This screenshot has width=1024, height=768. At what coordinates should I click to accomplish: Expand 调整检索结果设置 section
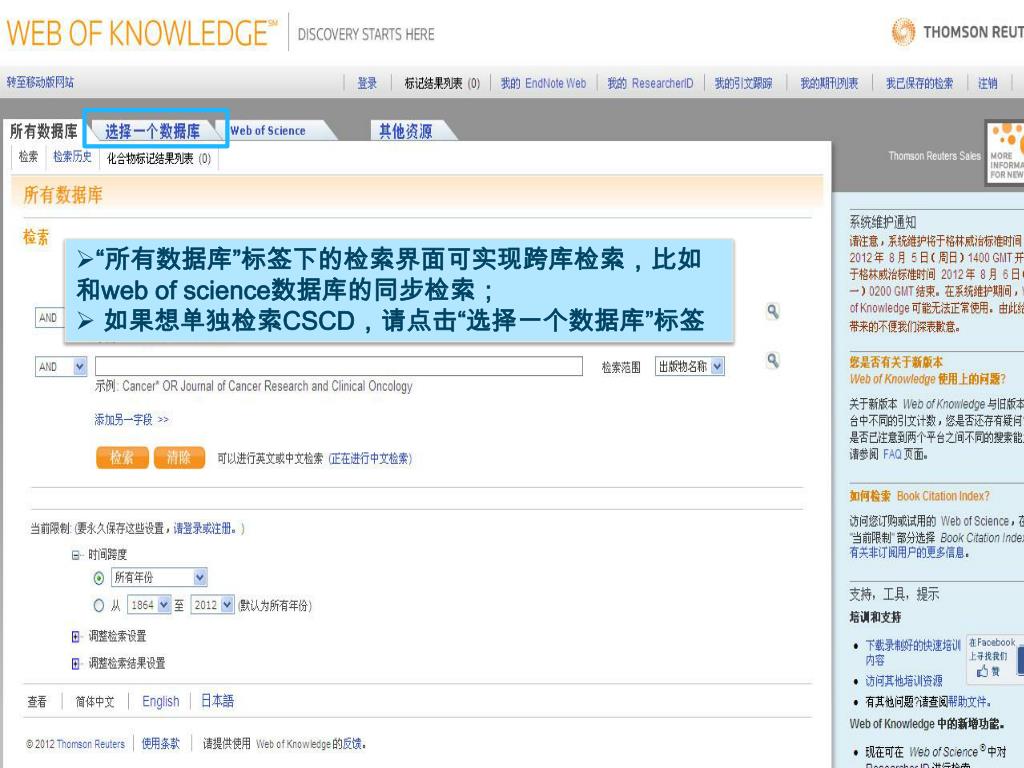[75, 664]
